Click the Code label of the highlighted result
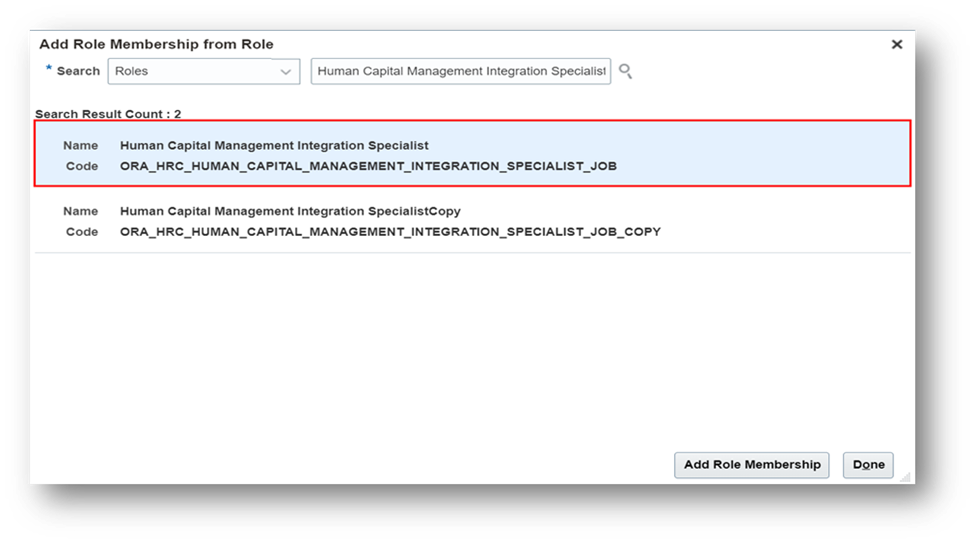 [82, 166]
